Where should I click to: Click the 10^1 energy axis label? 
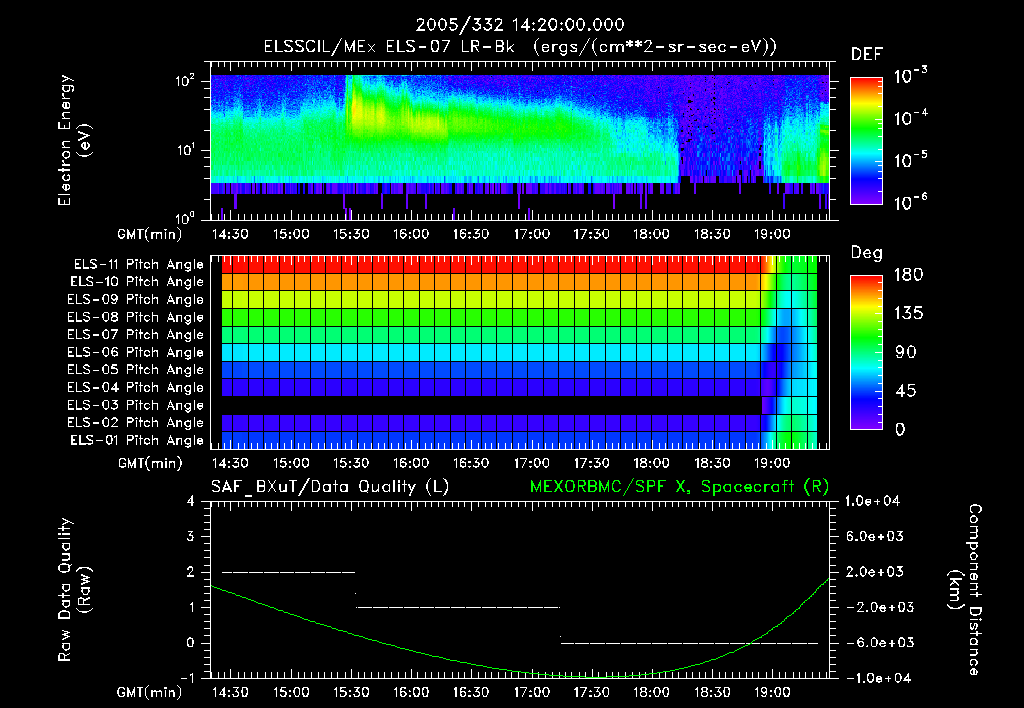[185, 150]
